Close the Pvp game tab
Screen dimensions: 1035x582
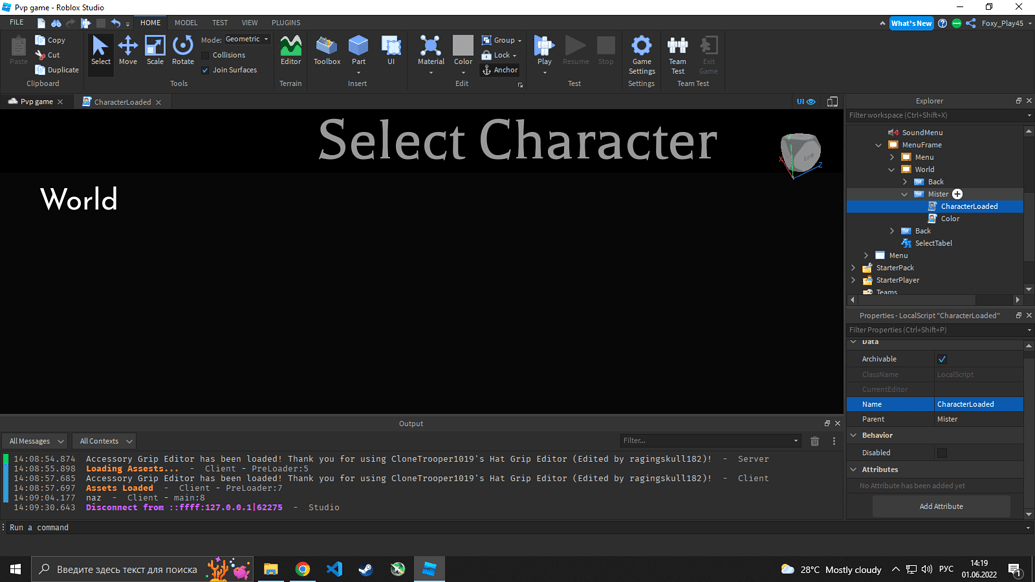tap(60, 102)
